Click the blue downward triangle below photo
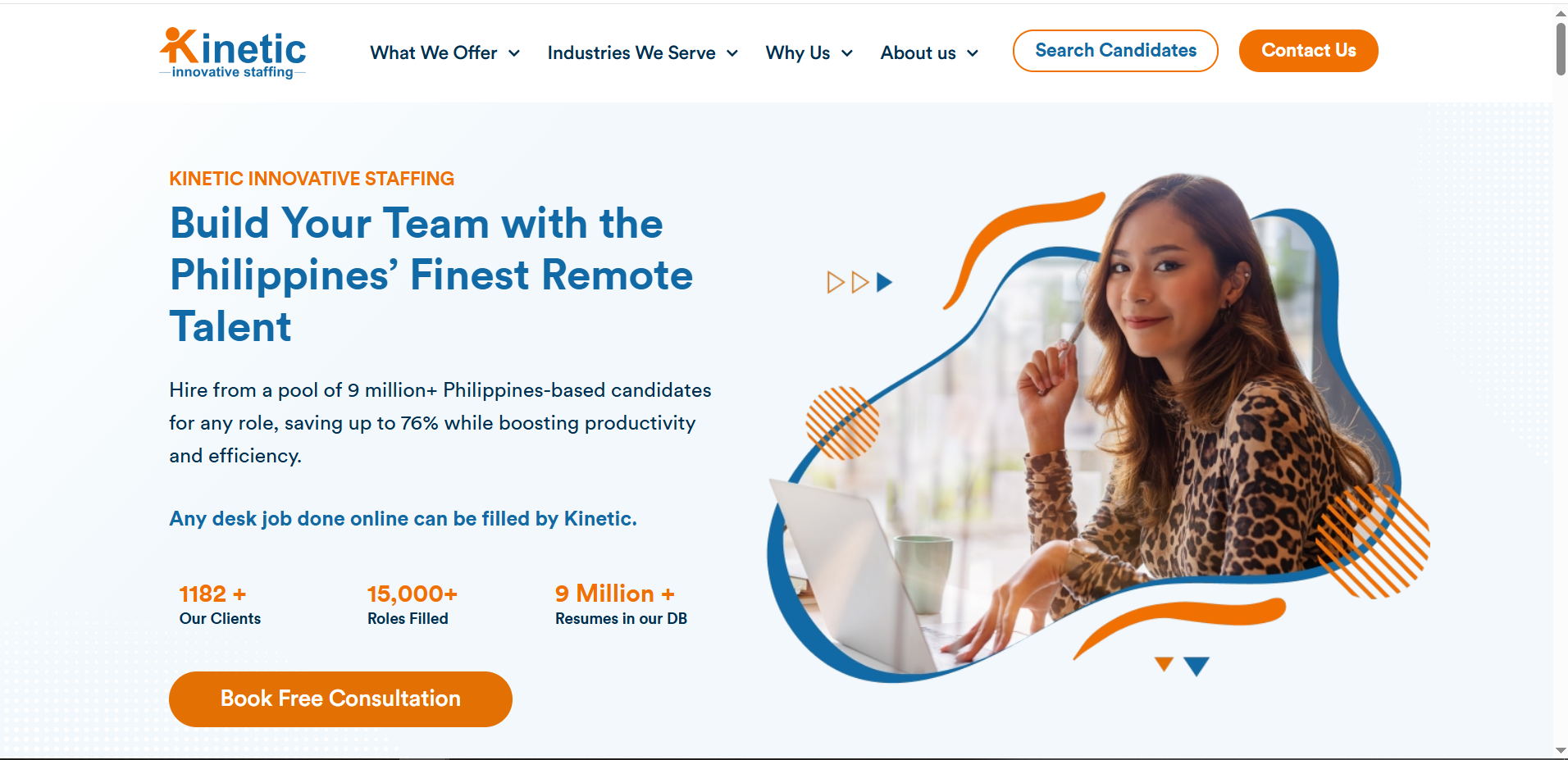This screenshot has height=760, width=1568. pyautogui.click(x=1197, y=666)
